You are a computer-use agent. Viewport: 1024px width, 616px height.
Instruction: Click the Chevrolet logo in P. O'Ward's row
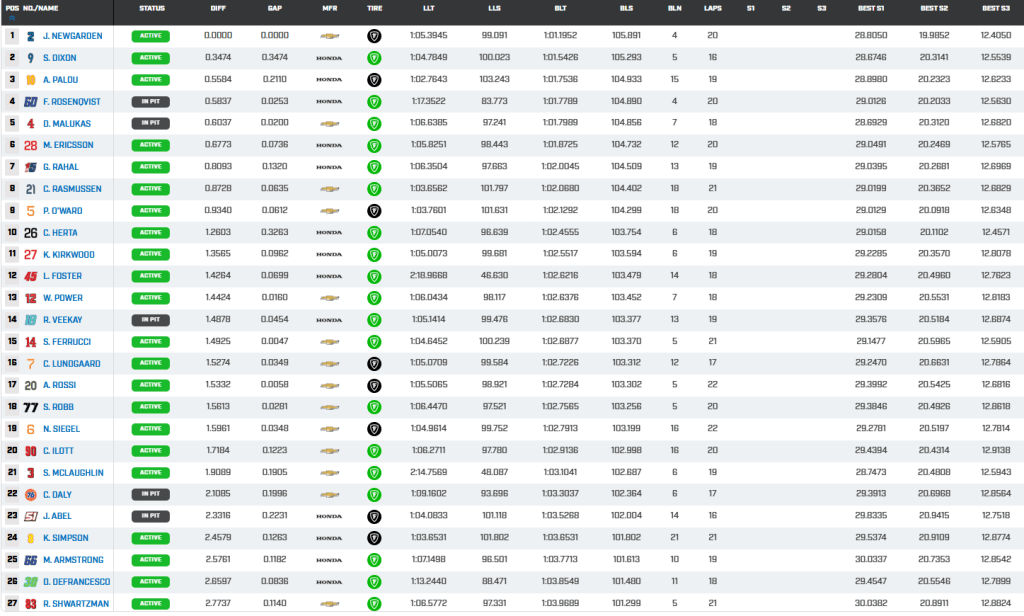point(329,211)
